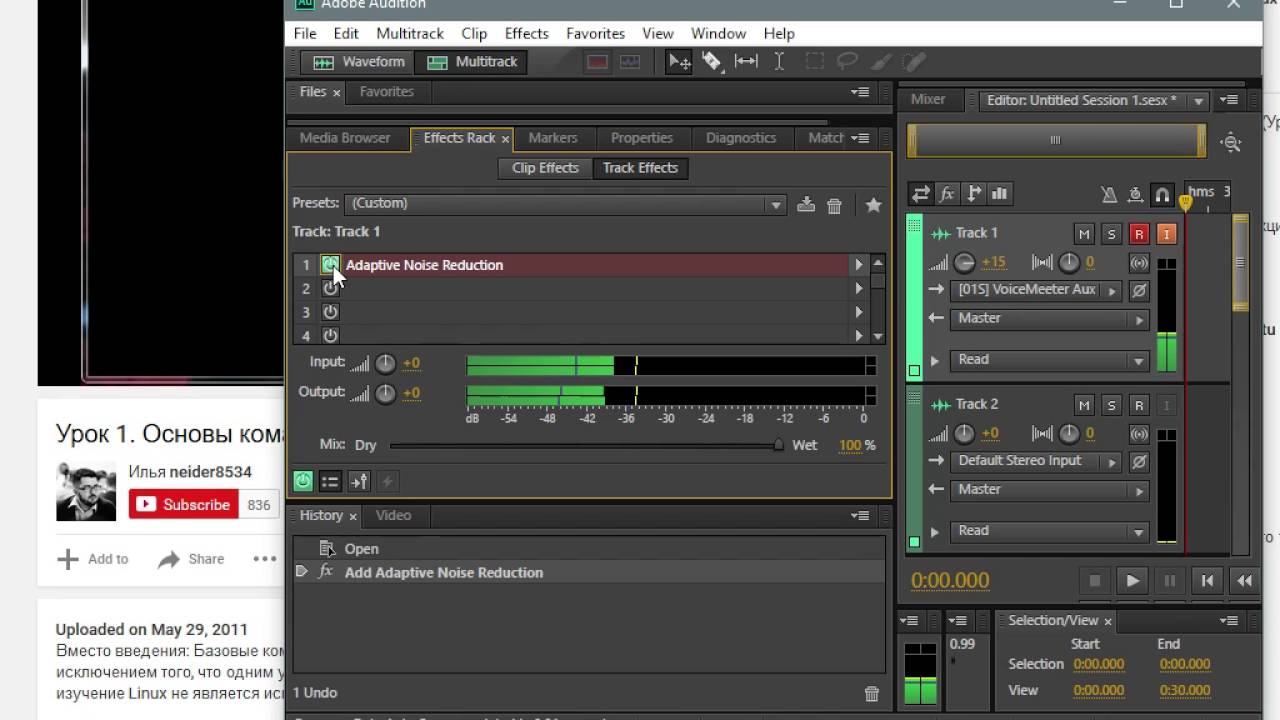Open Adaptive Noise Reduction slot arrow menu
The height and width of the screenshot is (720, 1280).
tap(858, 265)
